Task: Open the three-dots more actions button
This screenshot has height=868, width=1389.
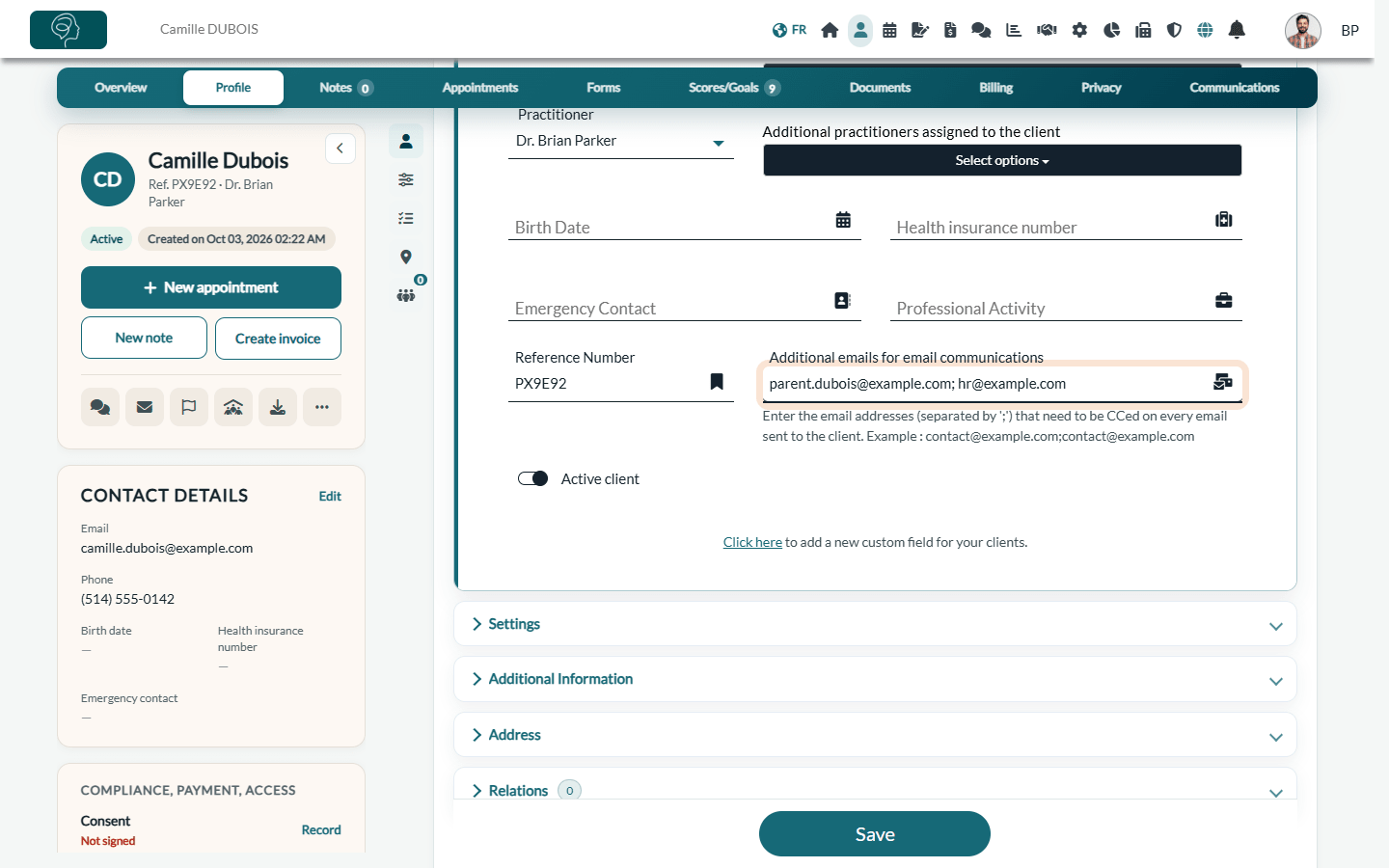Action: tap(322, 407)
